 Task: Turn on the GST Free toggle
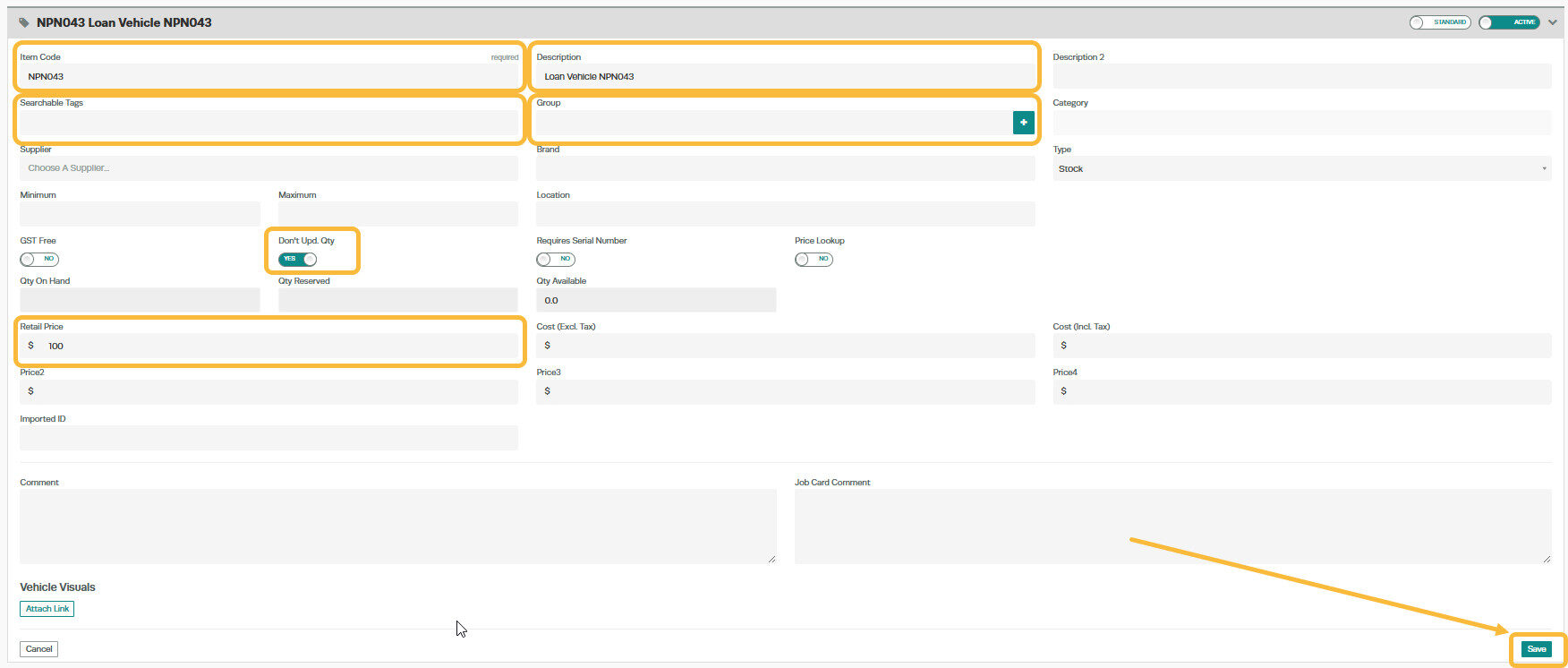[x=39, y=259]
